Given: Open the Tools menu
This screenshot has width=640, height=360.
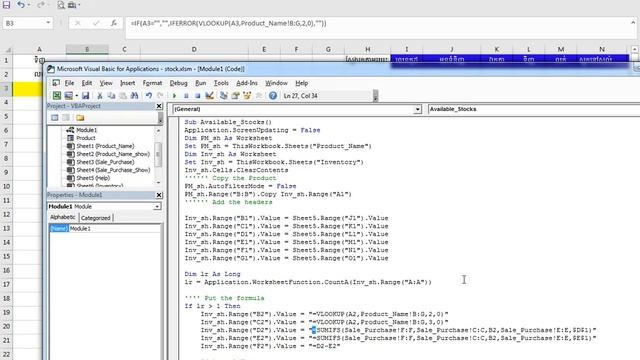Looking at the screenshot, I should click(x=221, y=83).
